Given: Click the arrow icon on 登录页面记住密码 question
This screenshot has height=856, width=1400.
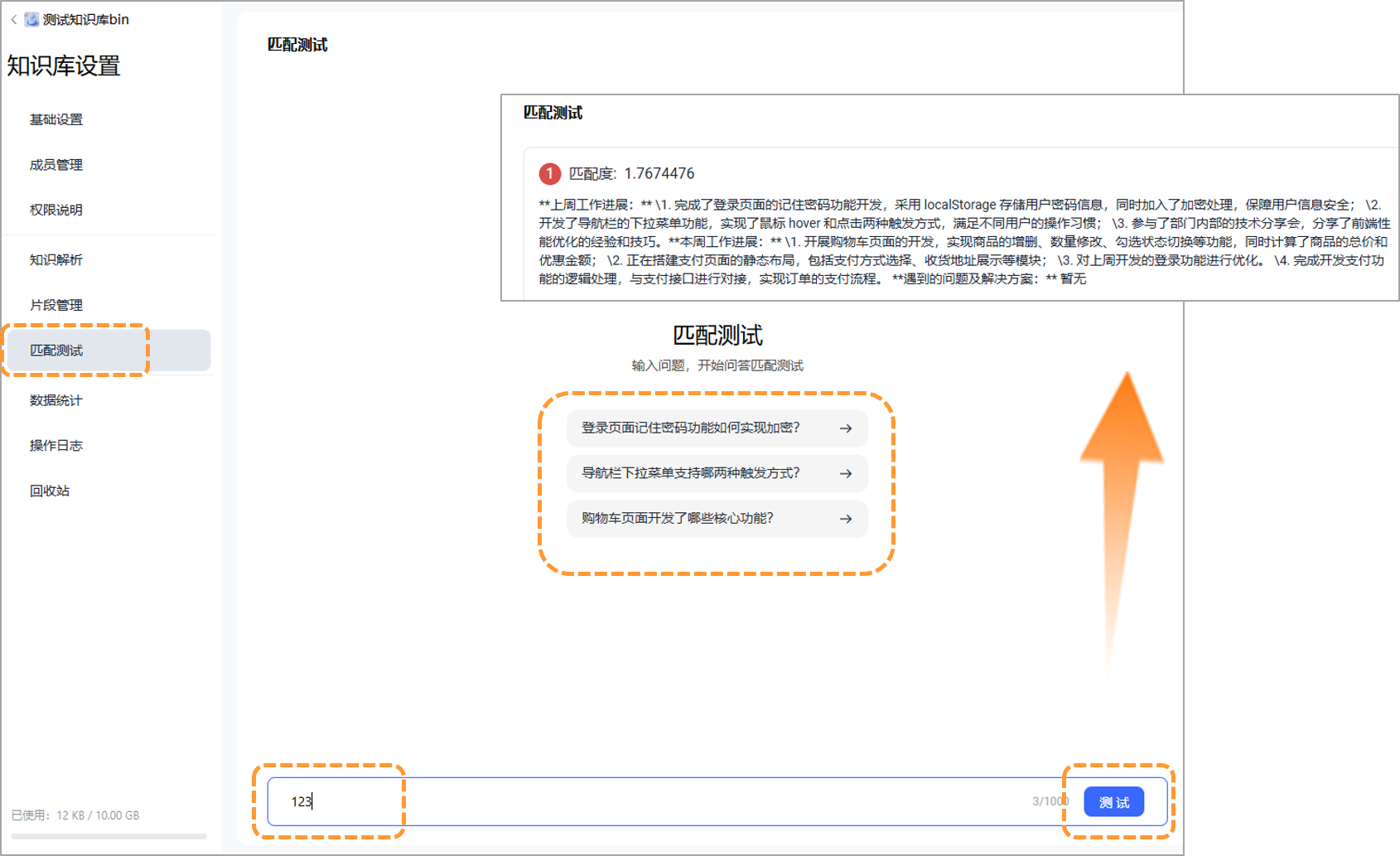Looking at the screenshot, I should (x=845, y=428).
